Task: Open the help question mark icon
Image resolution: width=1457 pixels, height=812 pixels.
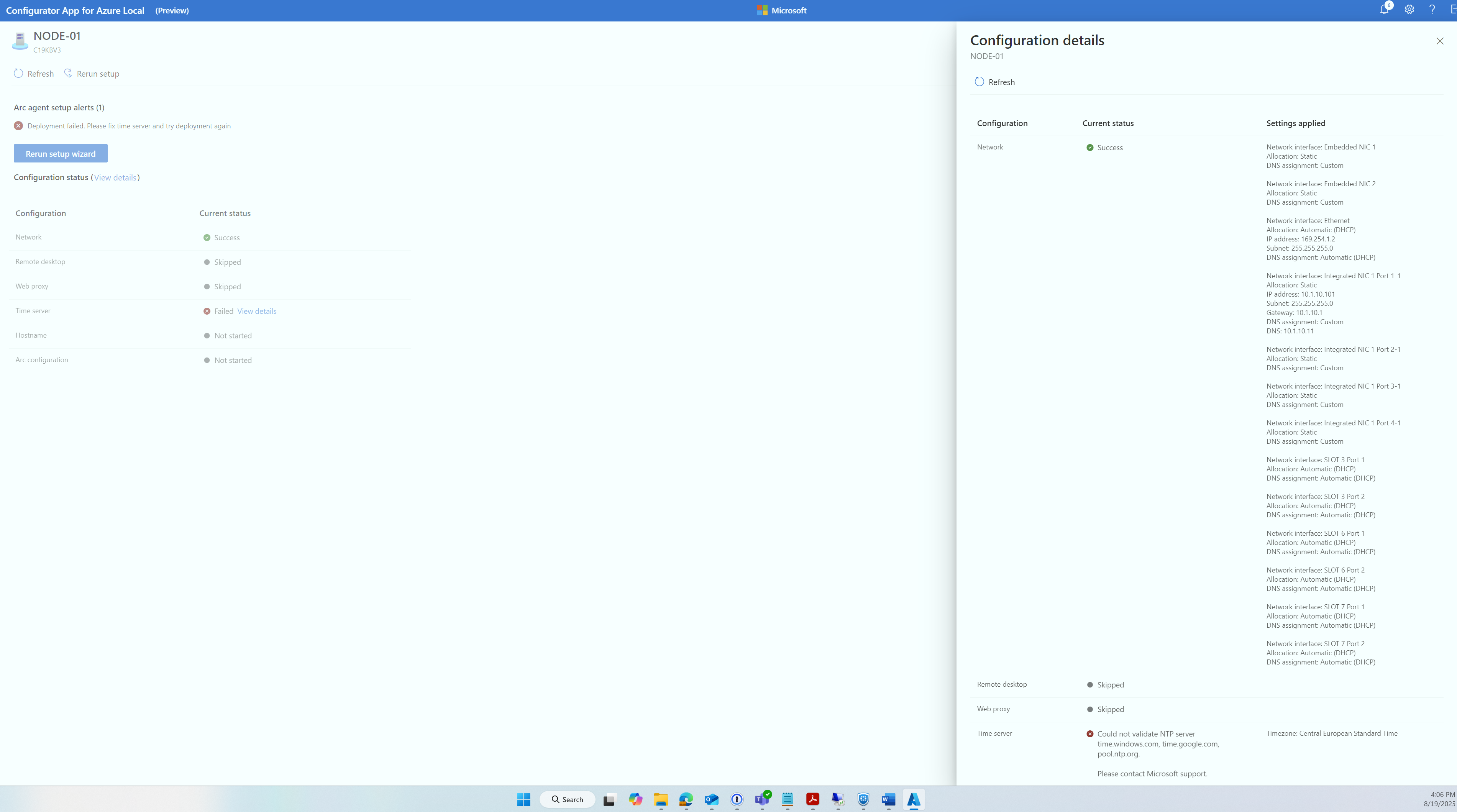Action: pyautogui.click(x=1432, y=10)
